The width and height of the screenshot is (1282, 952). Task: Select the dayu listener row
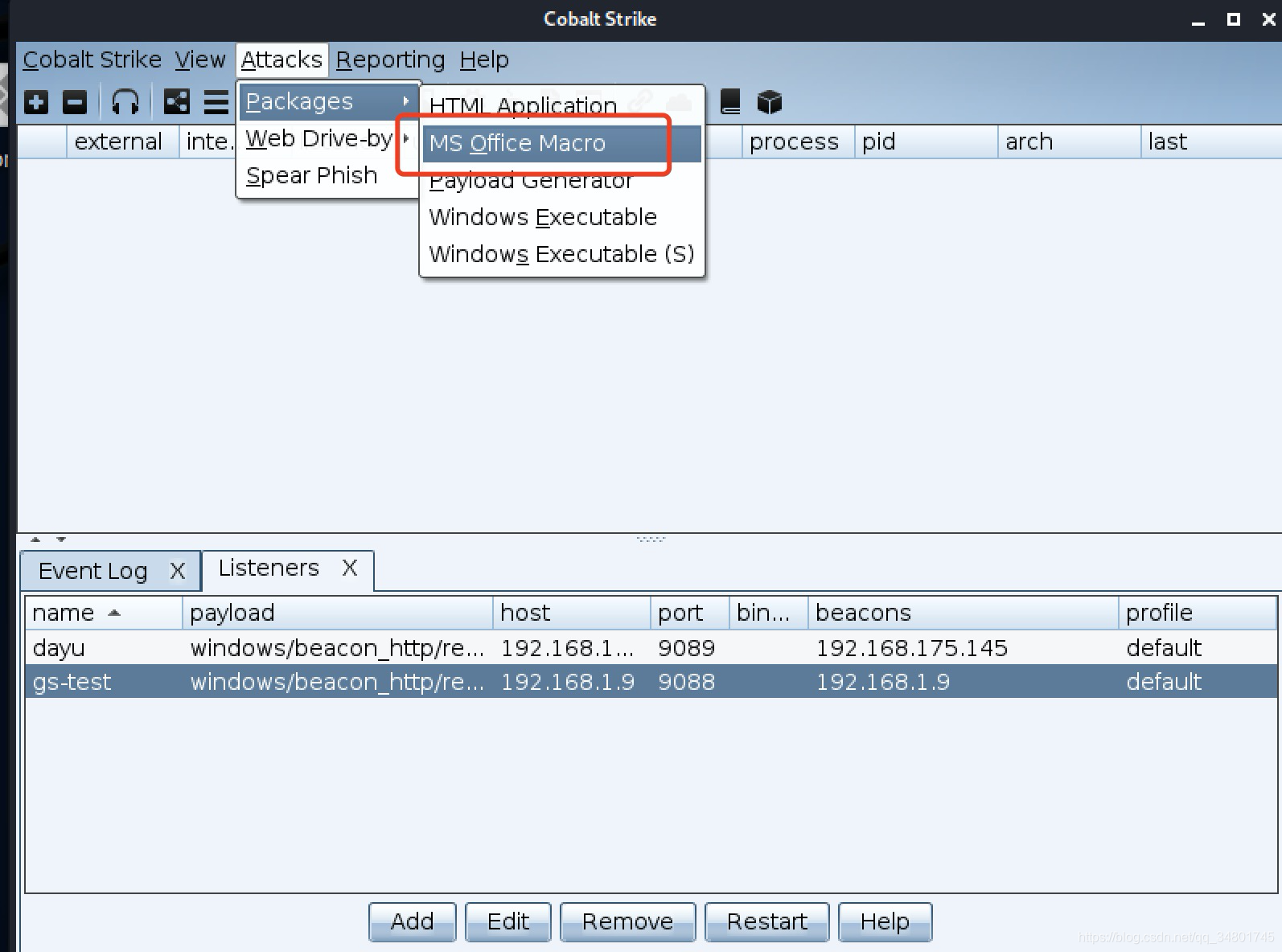pos(651,648)
